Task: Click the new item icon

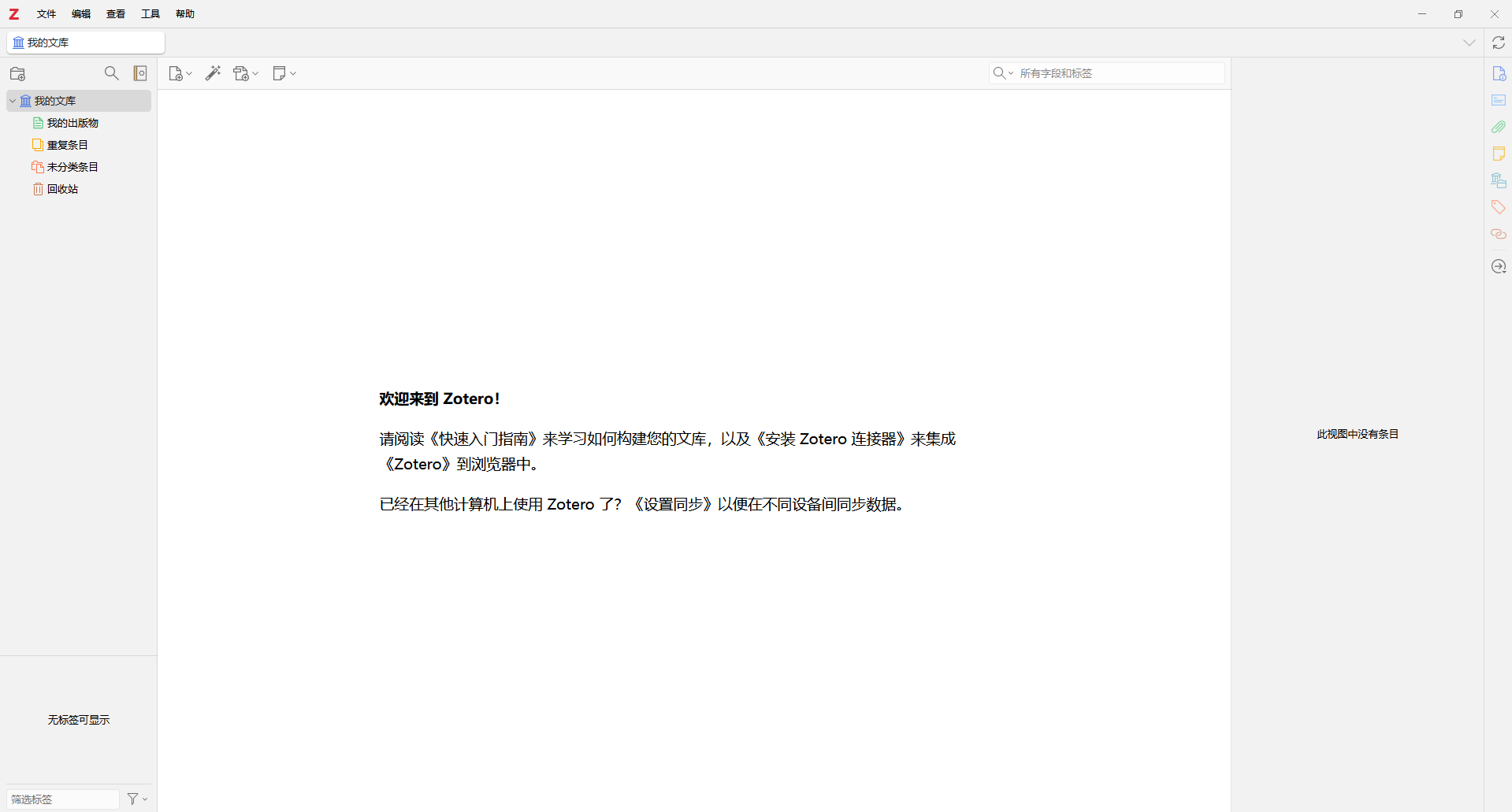Action: (x=176, y=73)
